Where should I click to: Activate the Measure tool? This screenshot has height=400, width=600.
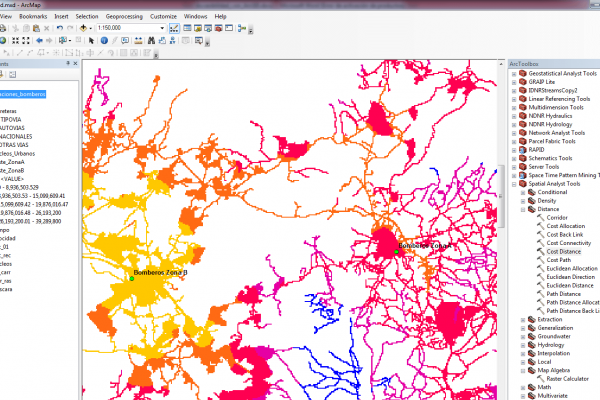click(138, 40)
